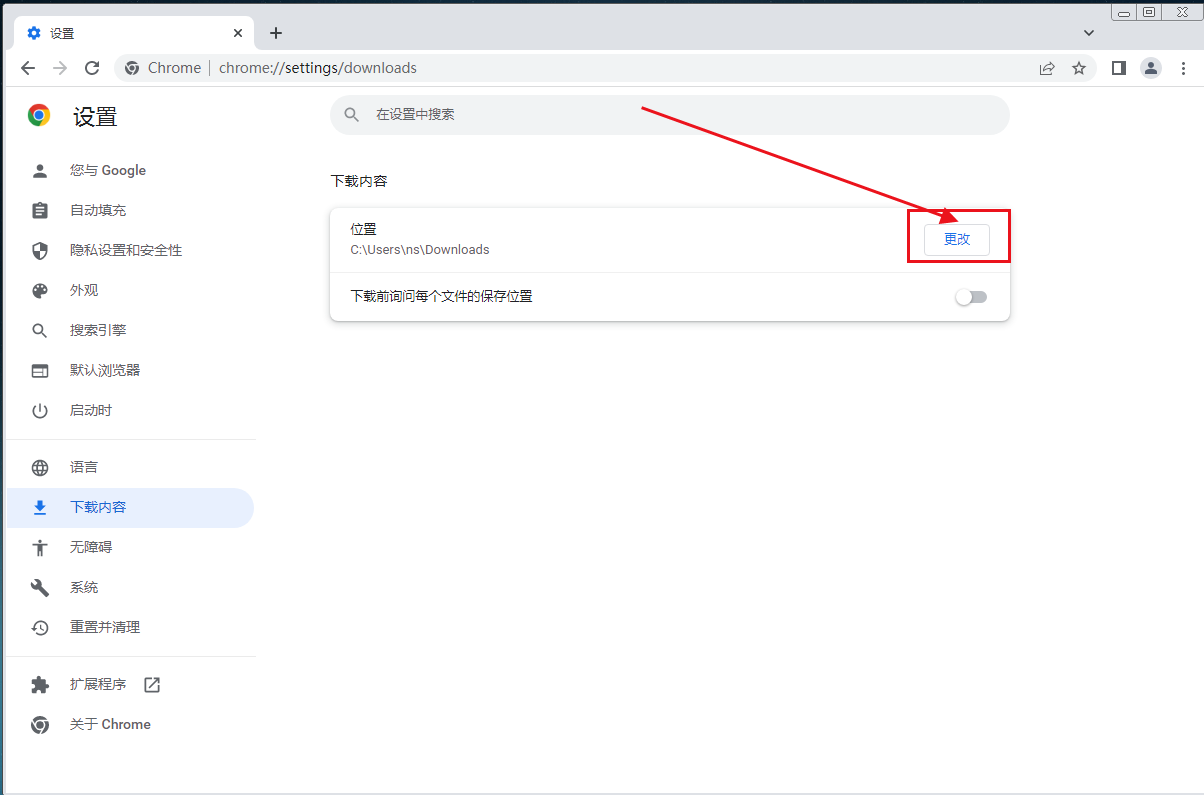Click the Chrome logo next to 设置
This screenshot has height=795, width=1204.
click(x=39, y=115)
